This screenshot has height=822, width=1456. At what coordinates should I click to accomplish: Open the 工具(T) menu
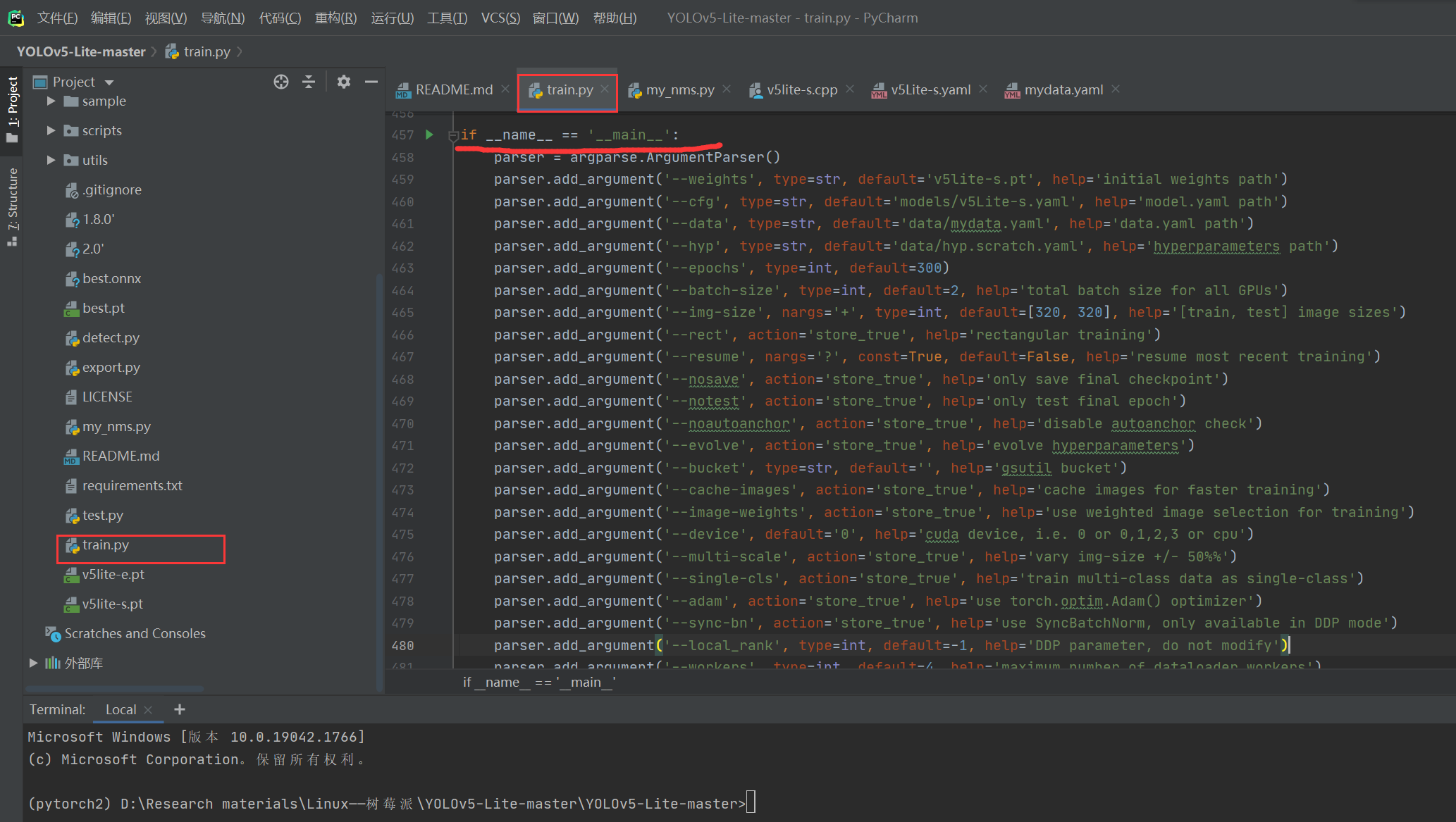pos(447,18)
